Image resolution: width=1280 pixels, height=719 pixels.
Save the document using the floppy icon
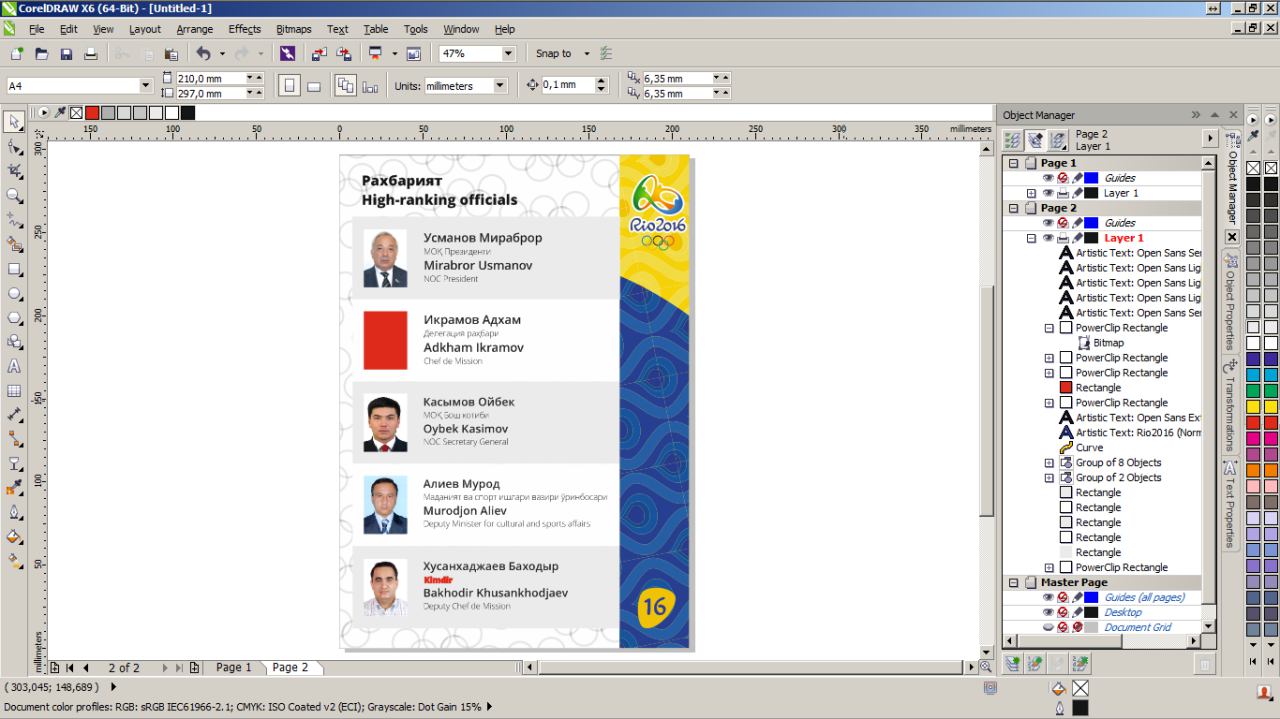(x=66, y=54)
